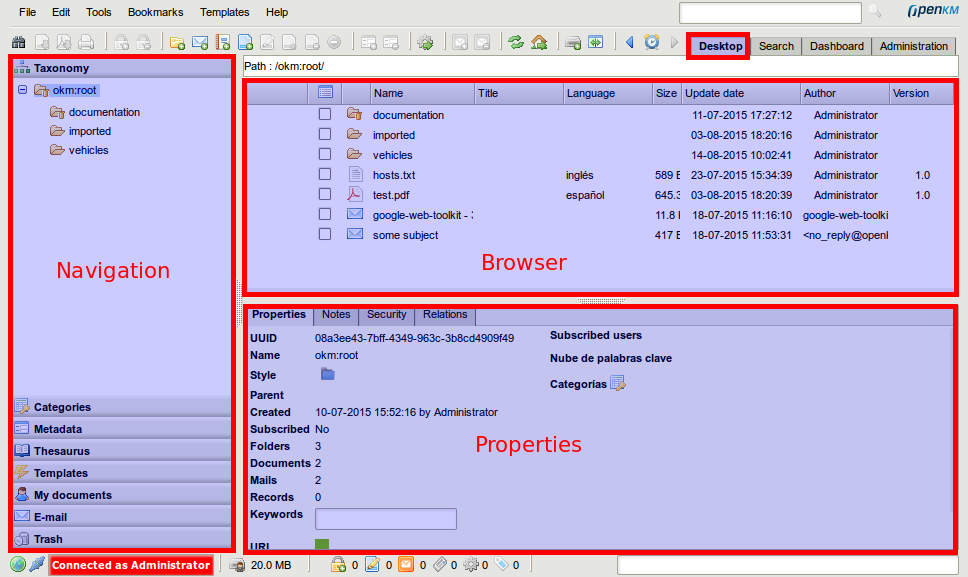Click the user quota icon beside 20.0 MB

(237, 565)
